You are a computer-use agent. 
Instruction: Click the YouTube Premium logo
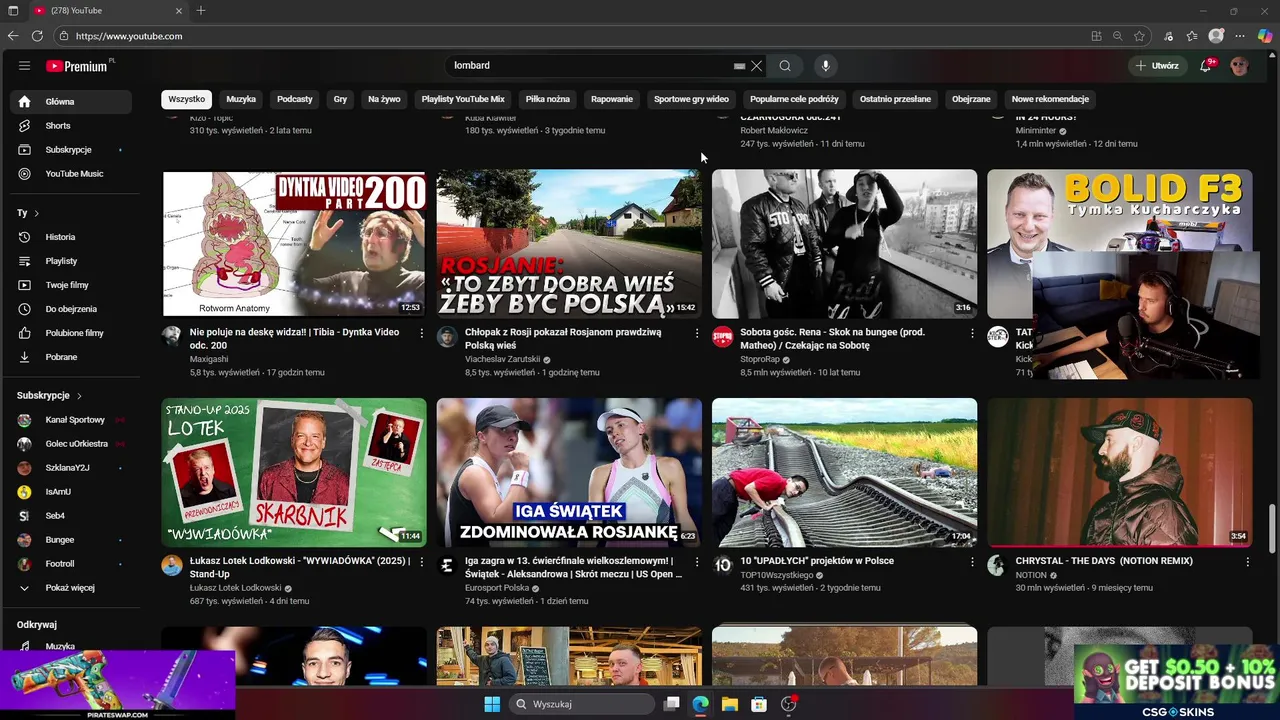pyautogui.click(x=79, y=66)
